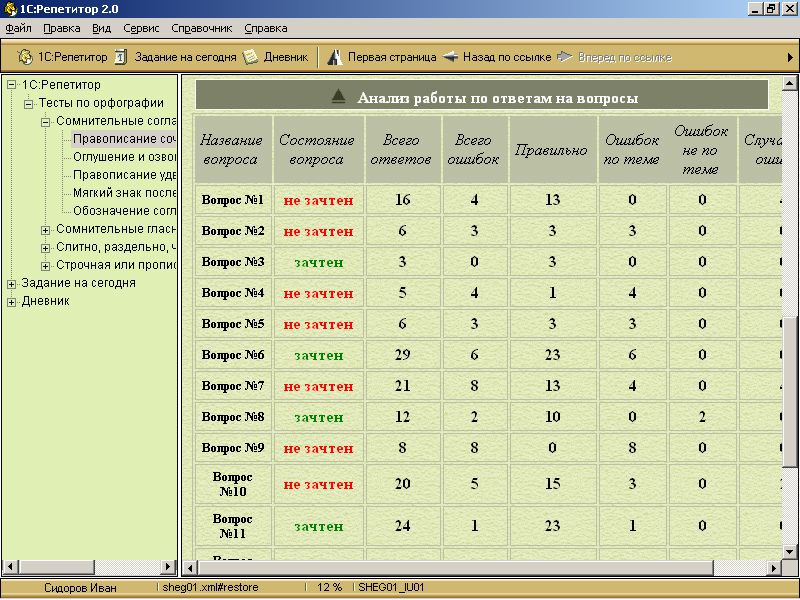Open Задание на сегодня calendar icon

pos(121,57)
